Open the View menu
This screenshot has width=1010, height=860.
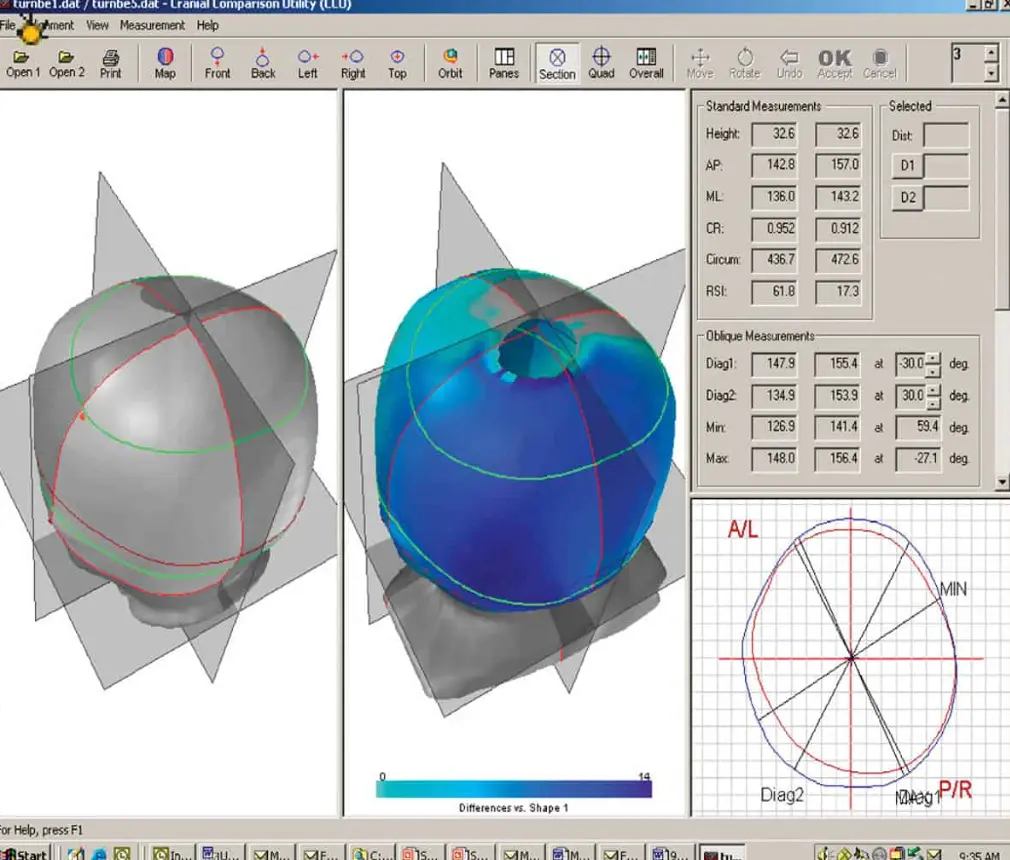(97, 25)
